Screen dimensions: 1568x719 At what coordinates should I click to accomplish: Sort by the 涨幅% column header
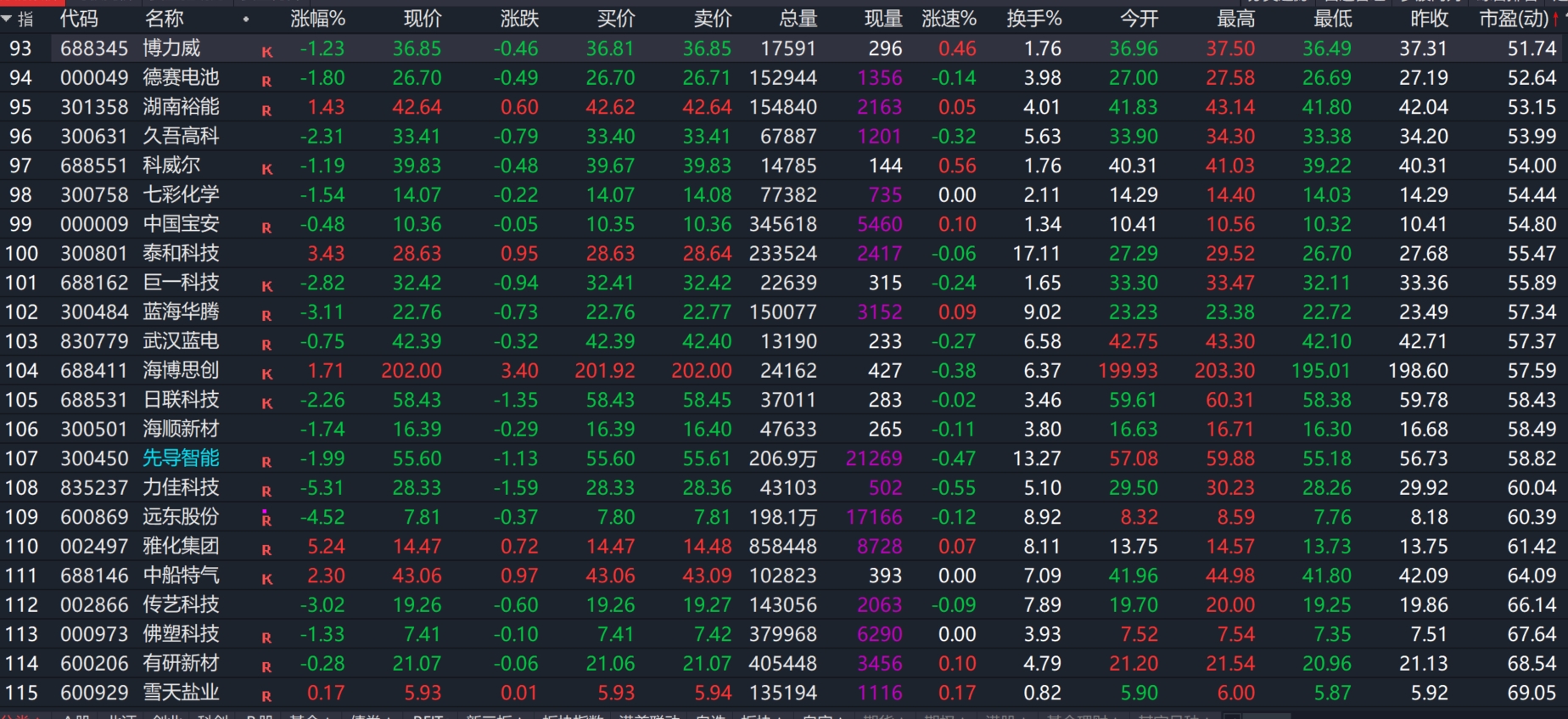(318, 19)
